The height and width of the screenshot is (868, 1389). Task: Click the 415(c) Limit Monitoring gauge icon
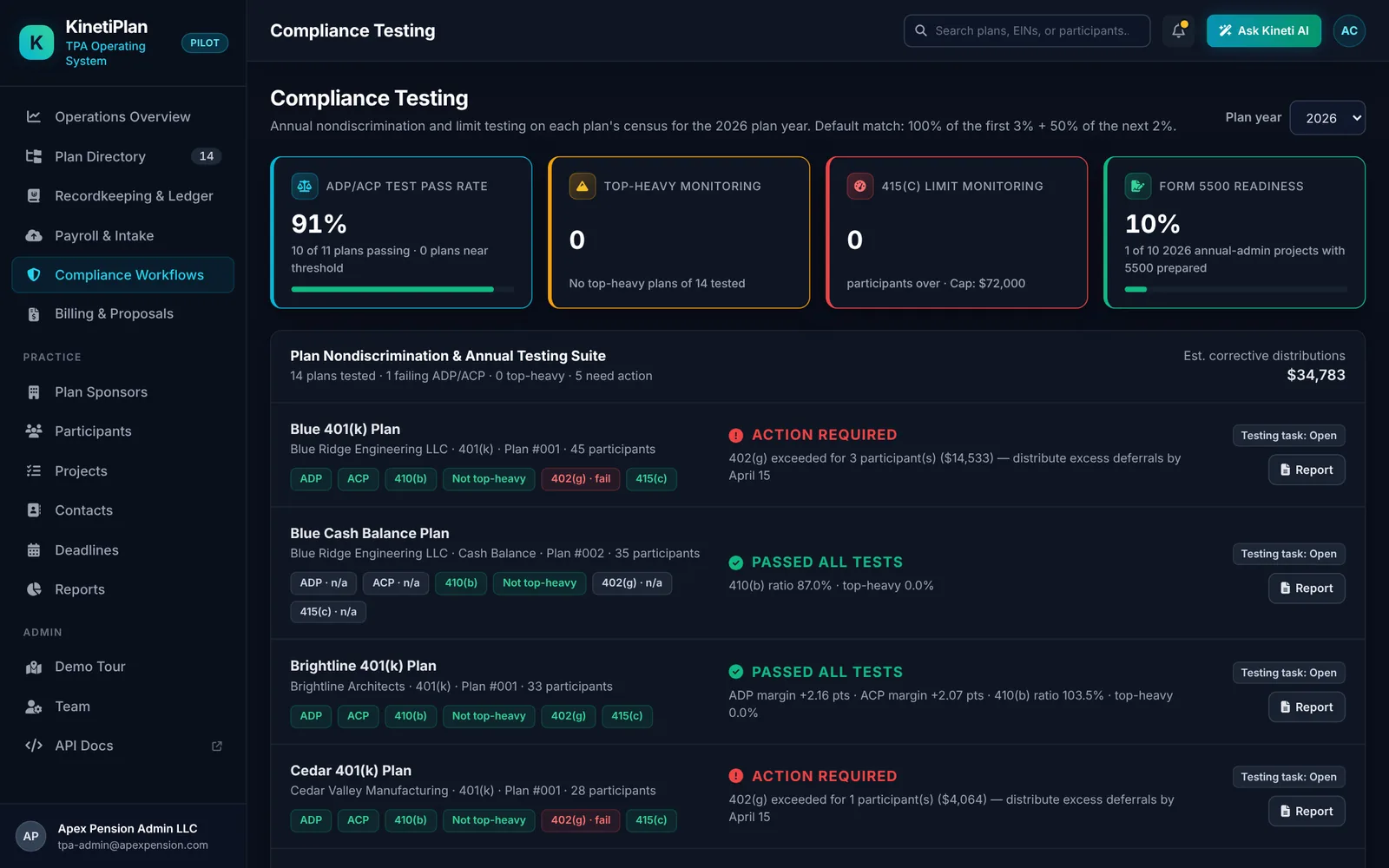click(x=860, y=186)
